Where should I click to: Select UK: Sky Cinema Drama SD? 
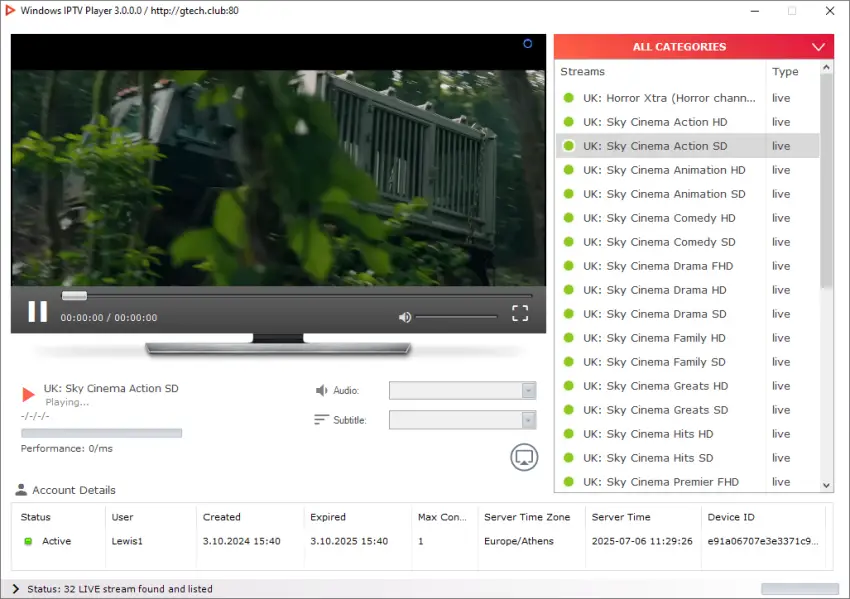point(687,314)
